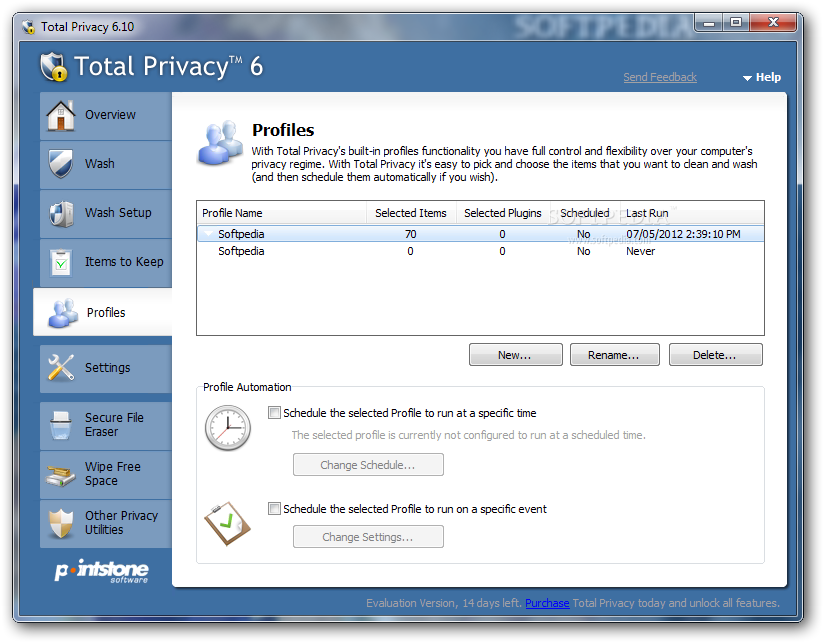This screenshot has width=824, height=643.
Task: Click the Delete... button
Action: (x=715, y=355)
